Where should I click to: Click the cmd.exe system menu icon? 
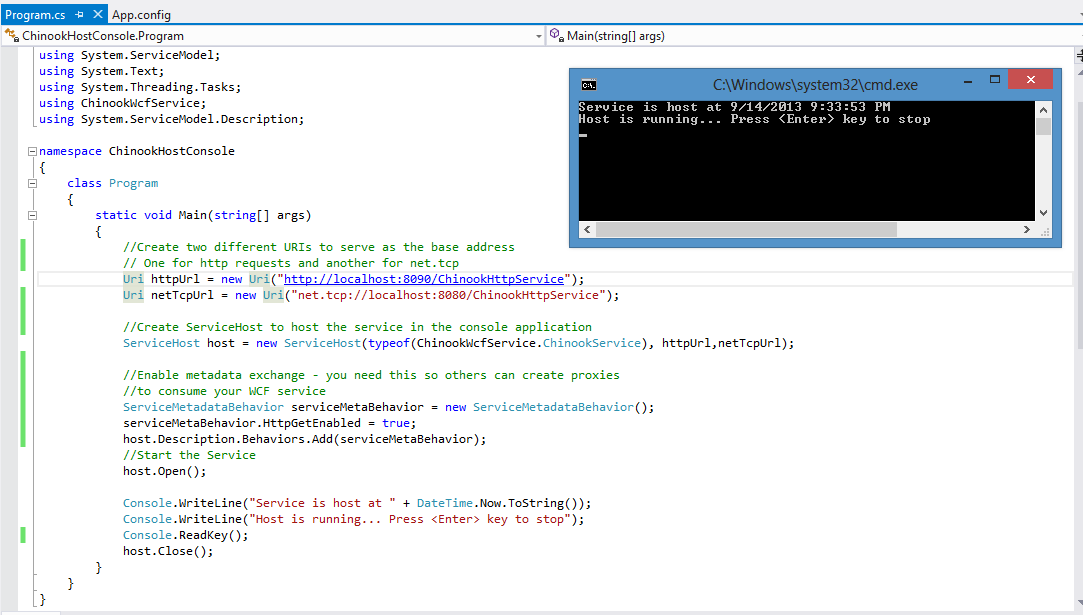click(x=589, y=85)
